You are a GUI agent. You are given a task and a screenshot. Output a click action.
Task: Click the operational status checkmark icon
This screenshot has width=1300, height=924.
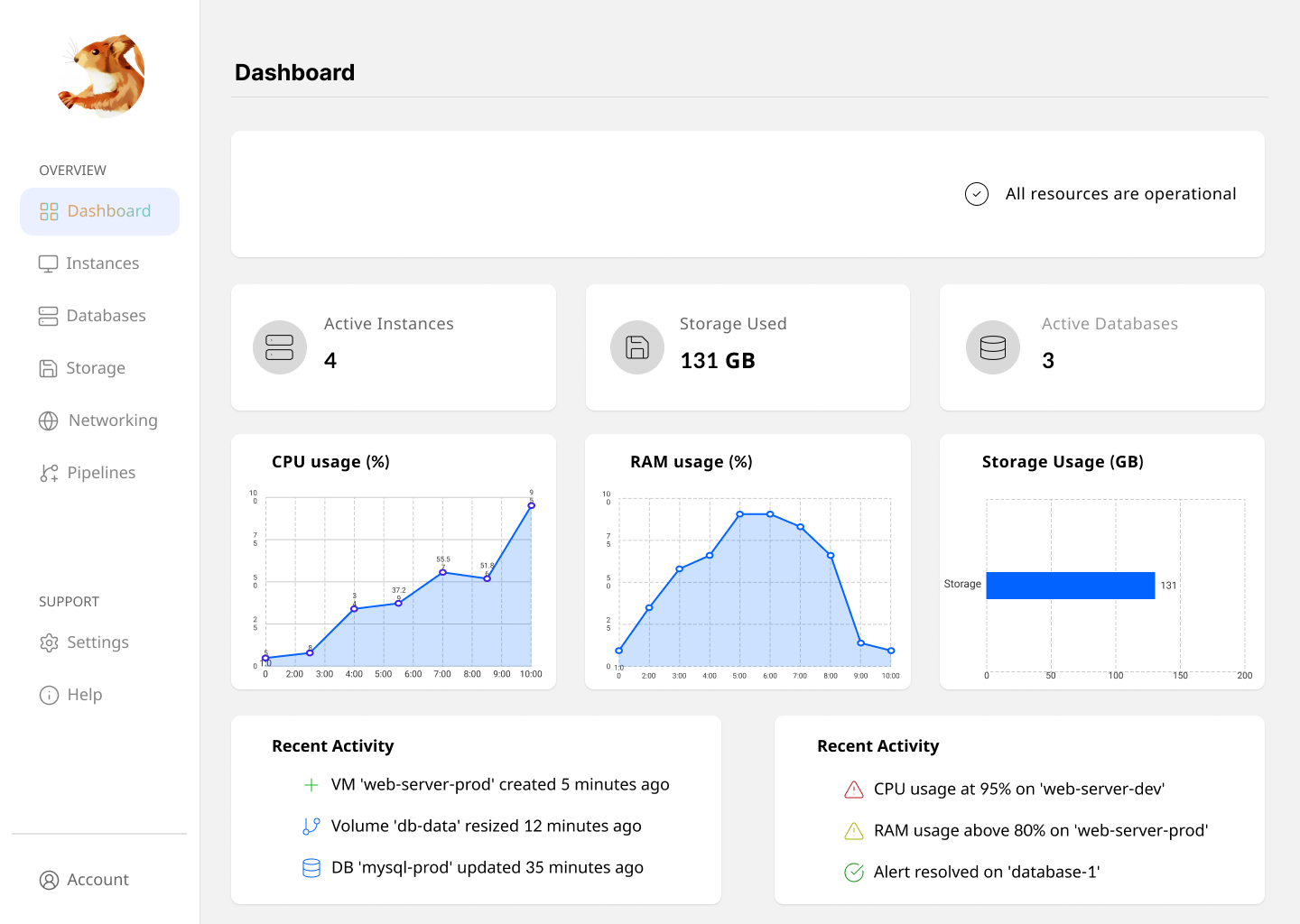pos(977,194)
